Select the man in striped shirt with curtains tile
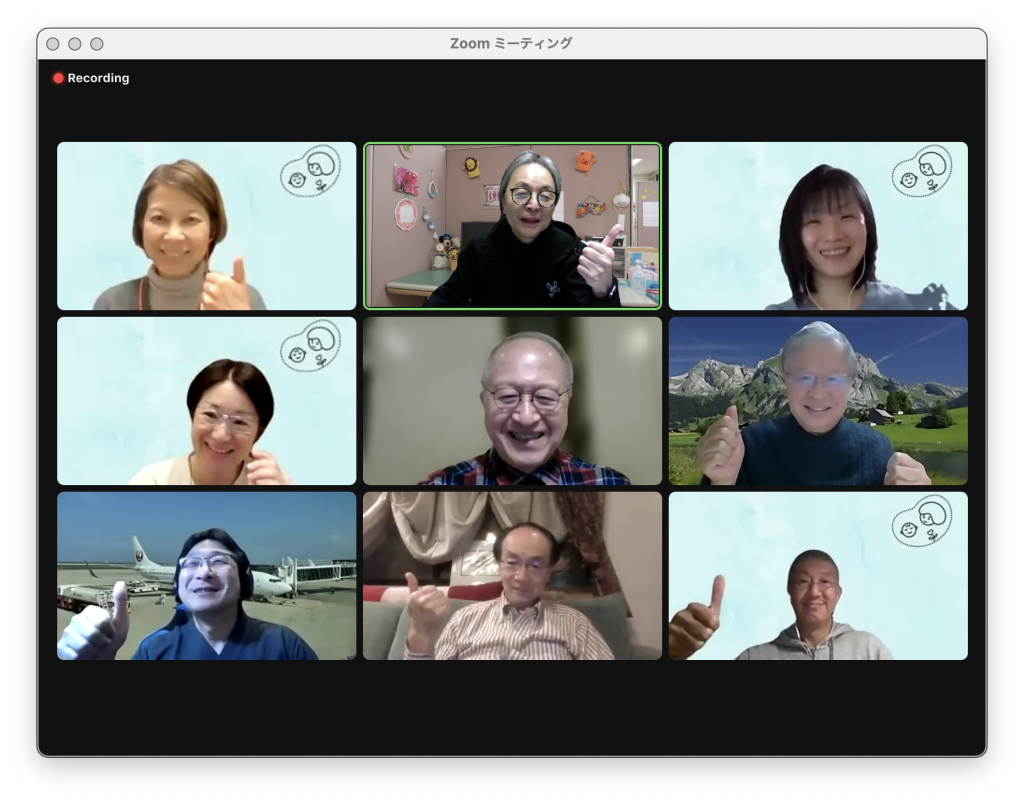The image size is (1024, 803). click(x=512, y=576)
